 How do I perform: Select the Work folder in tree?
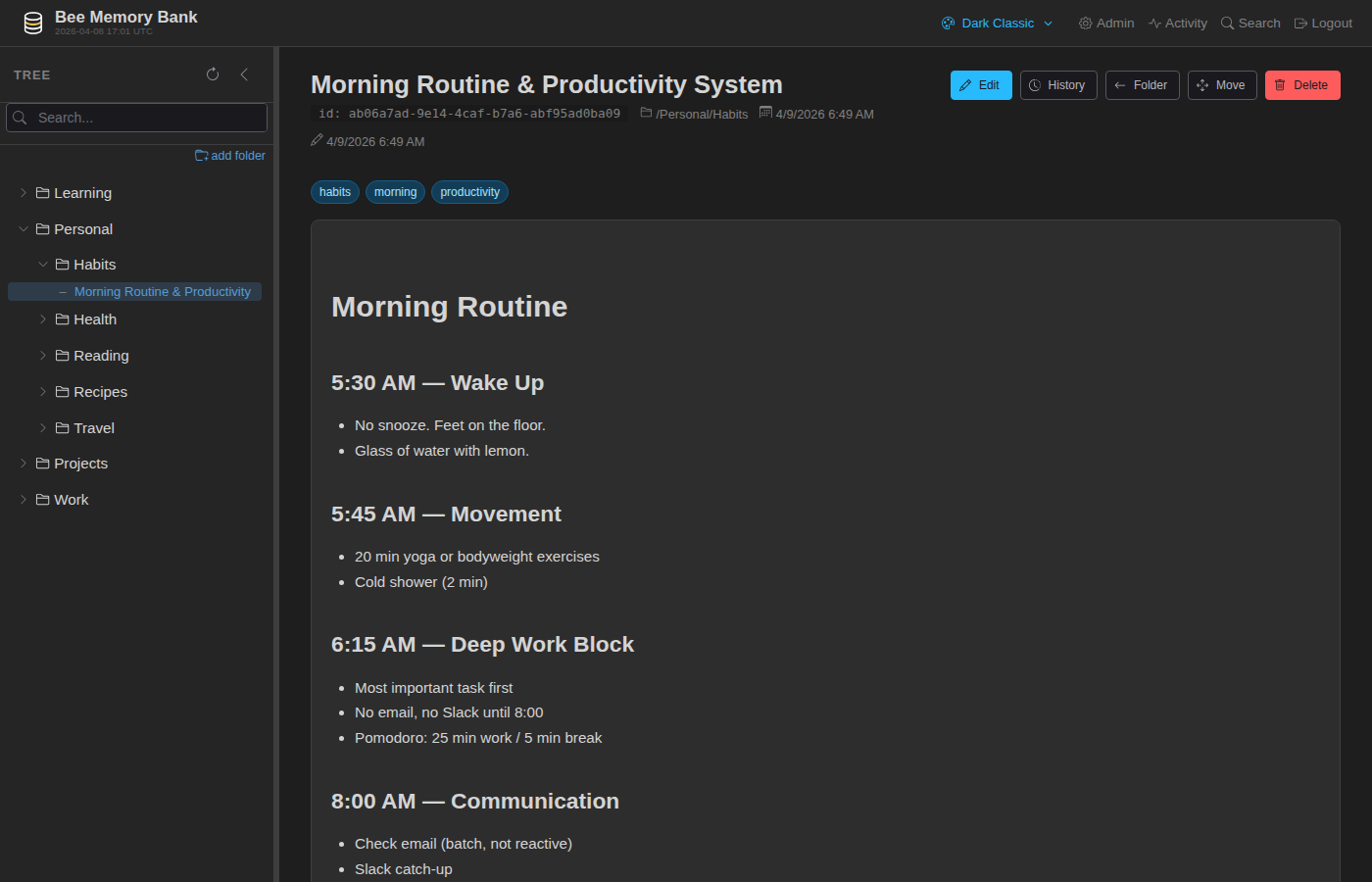pyautogui.click(x=62, y=500)
